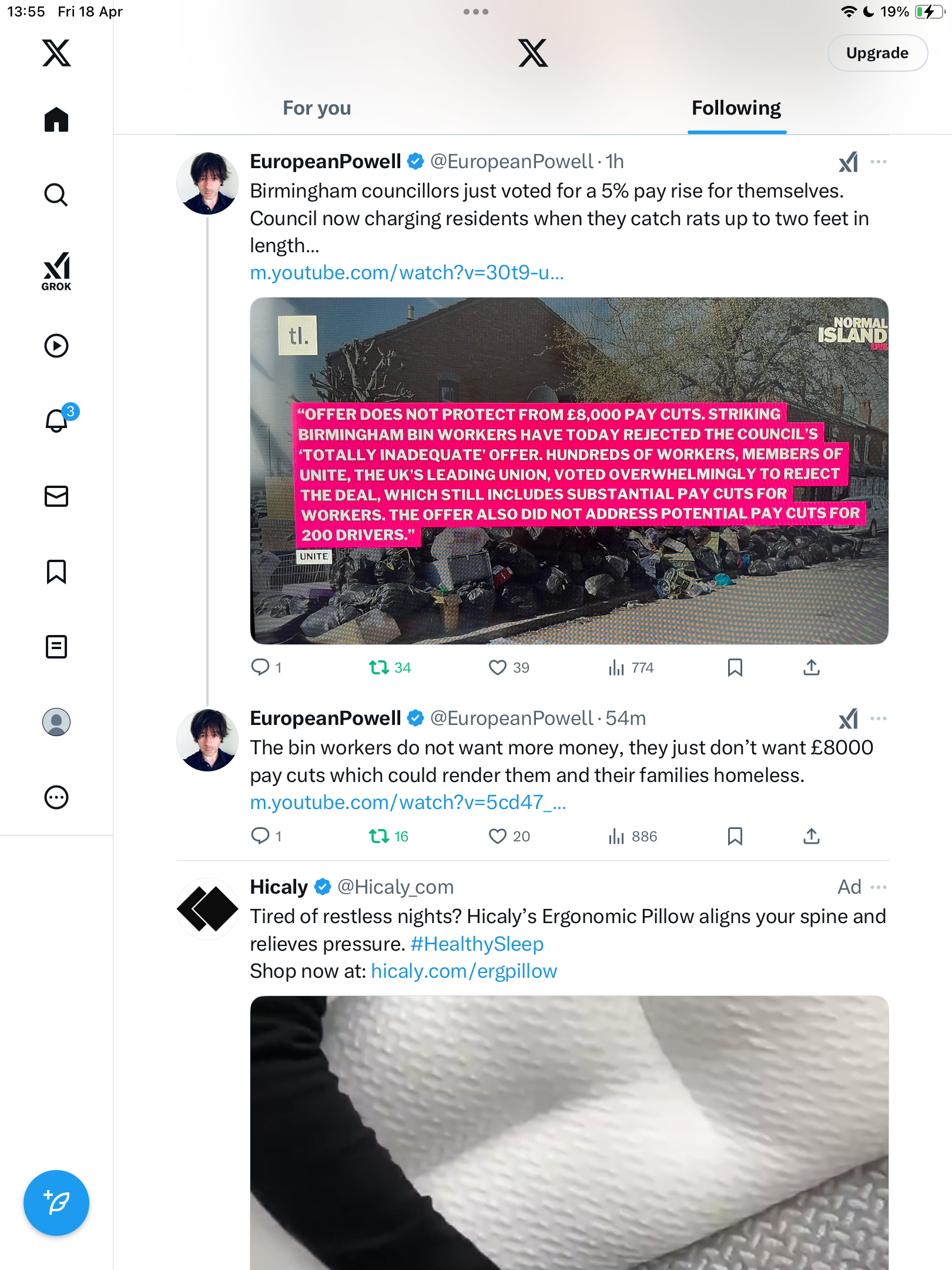This screenshot has width=952, height=1270.
Task: Open the hicaly.com/ergpillow link
Action: pos(464,971)
